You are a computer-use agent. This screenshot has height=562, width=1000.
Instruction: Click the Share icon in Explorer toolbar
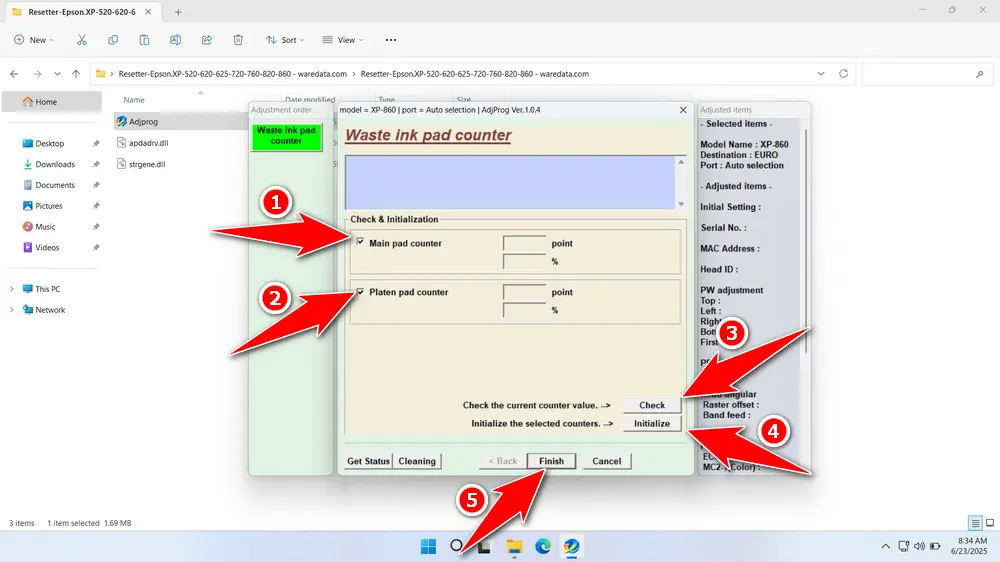click(x=207, y=40)
